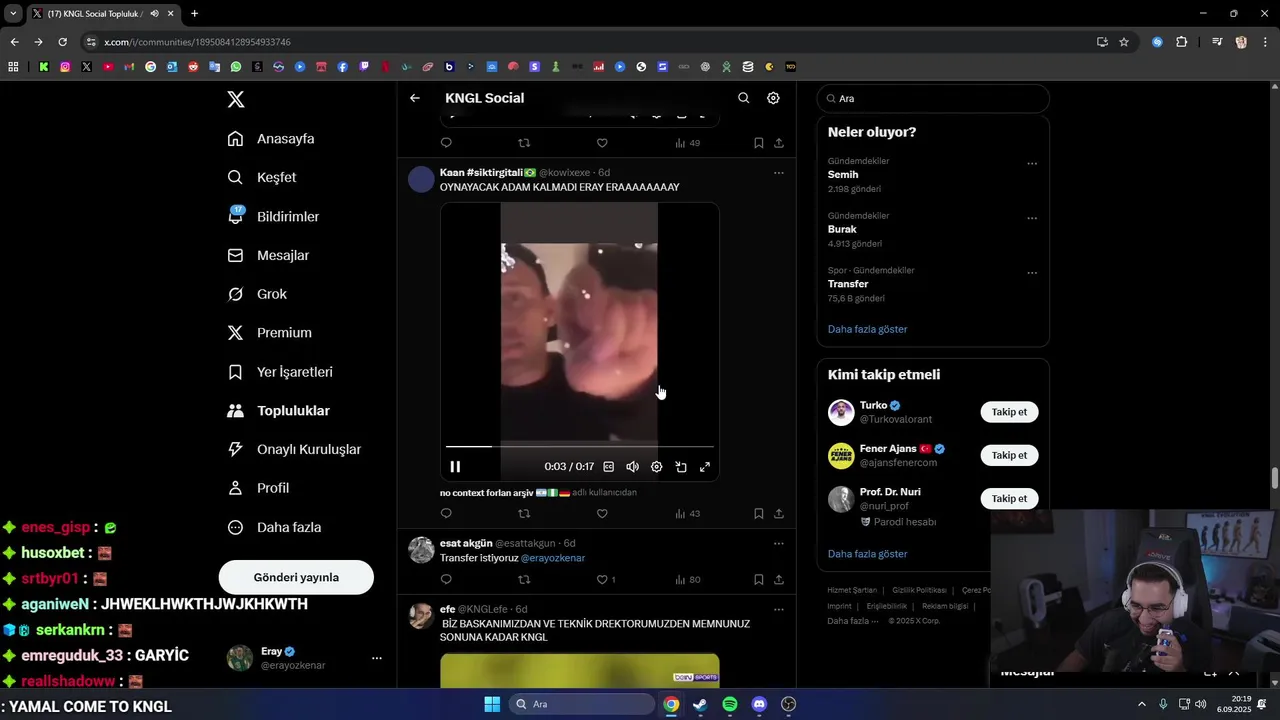
Task: Open Yer İşaretleri bookmarks
Action: (x=280, y=372)
